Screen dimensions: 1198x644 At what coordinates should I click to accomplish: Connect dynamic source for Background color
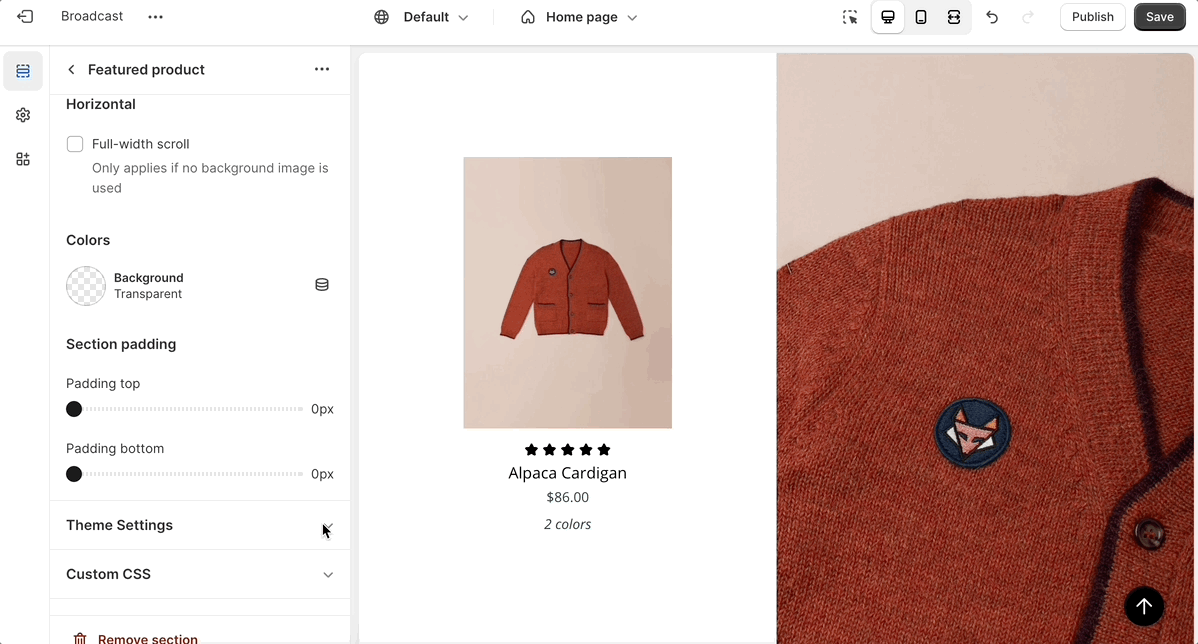tap(322, 285)
